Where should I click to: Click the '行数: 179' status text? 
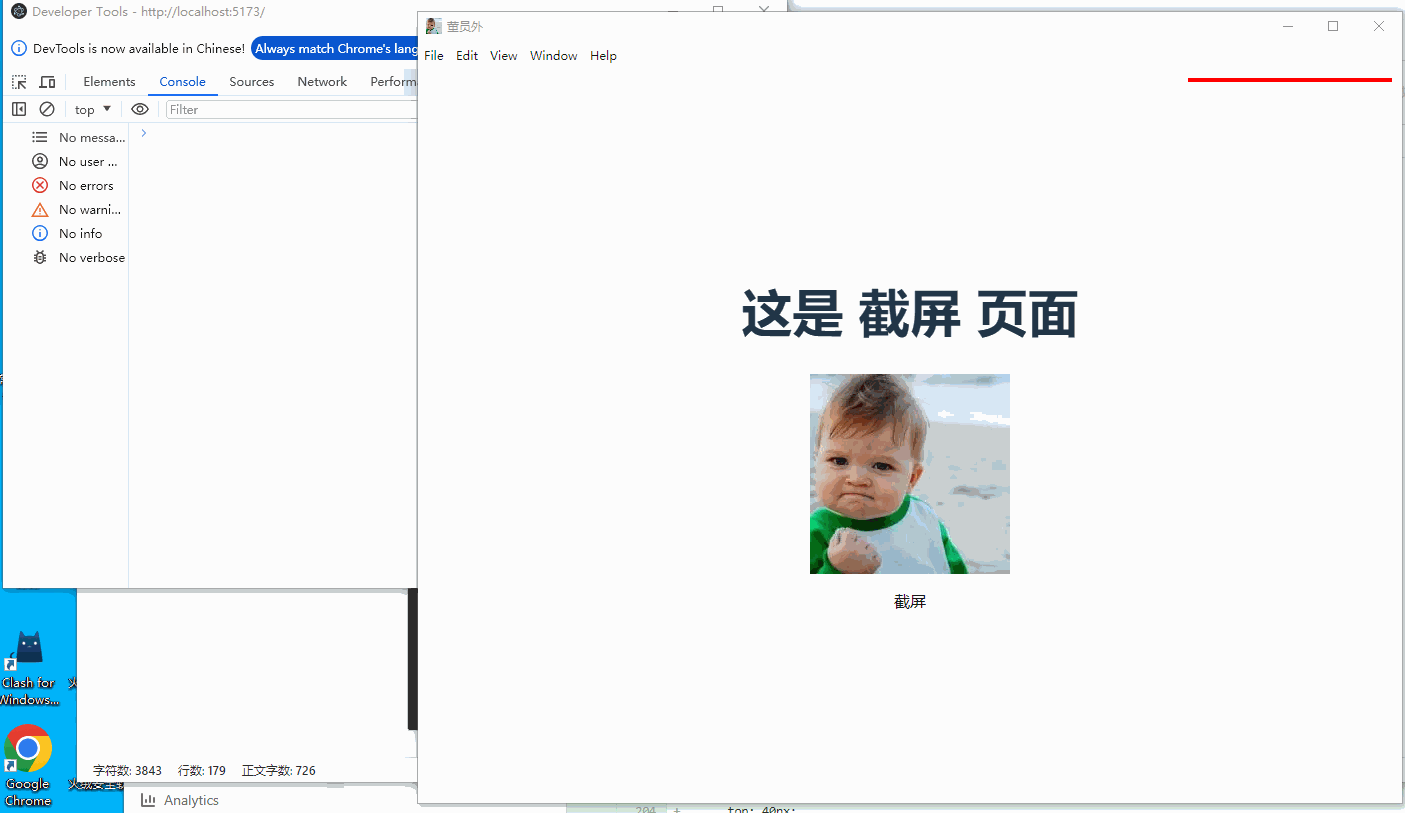coord(202,771)
